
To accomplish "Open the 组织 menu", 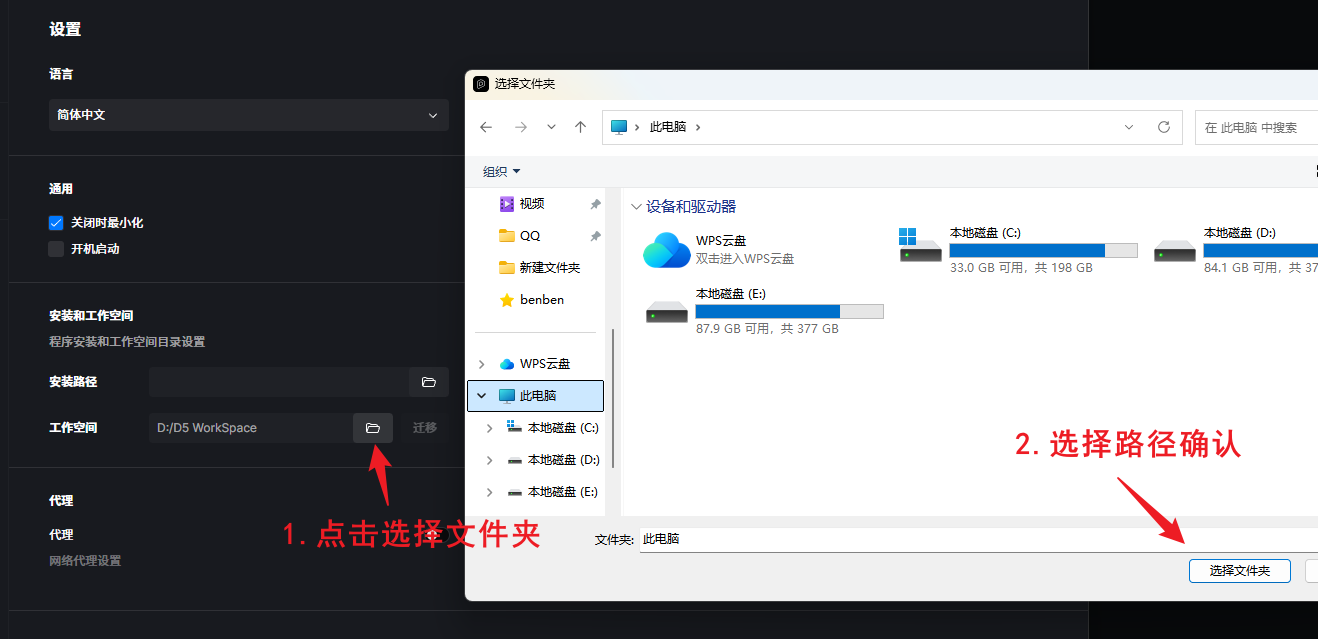I will (501, 172).
